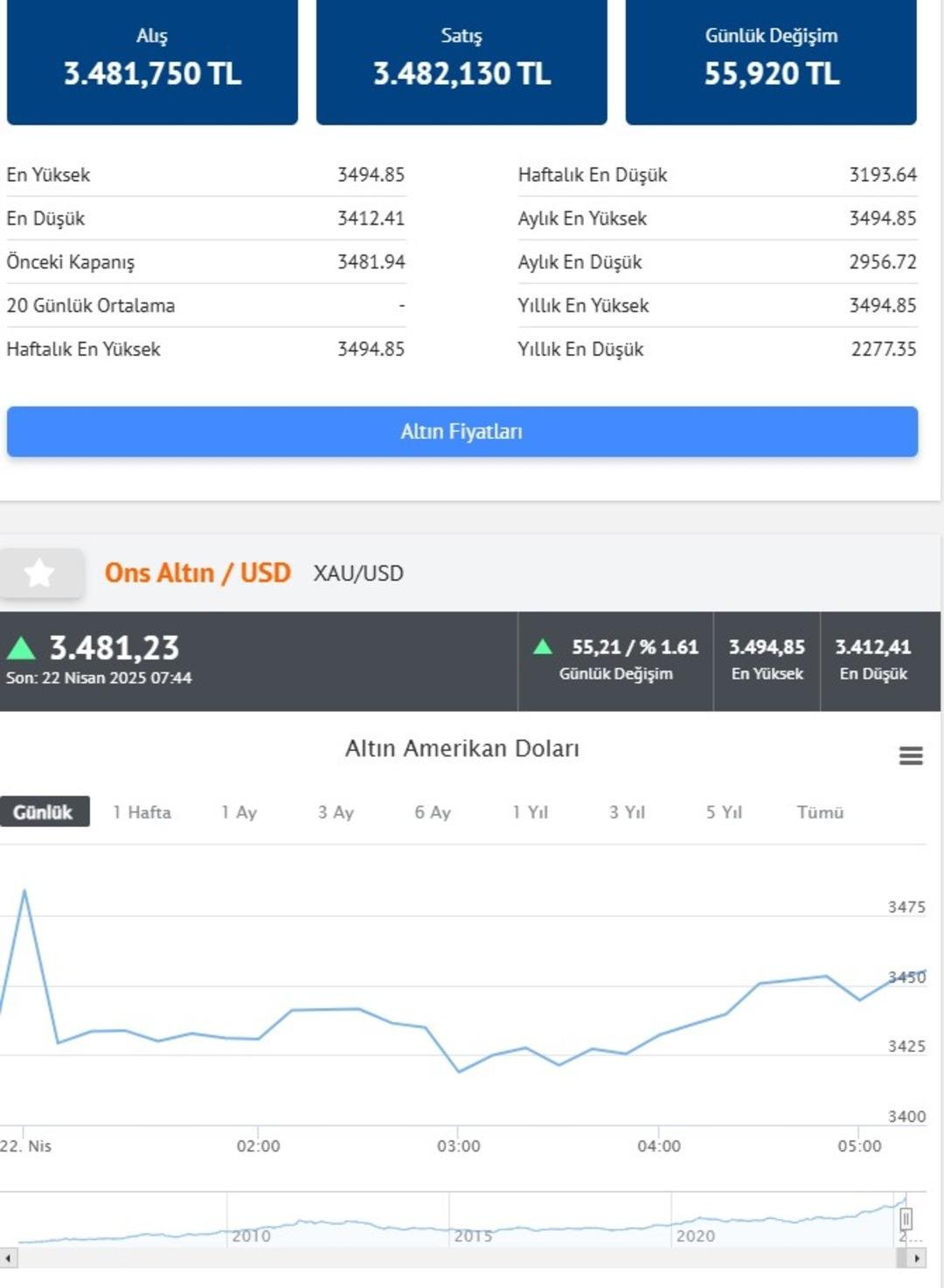The image size is (944, 1288).
Task: Click the green arrow next to 55,21 / % 1.61
Action: pyautogui.click(x=543, y=646)
